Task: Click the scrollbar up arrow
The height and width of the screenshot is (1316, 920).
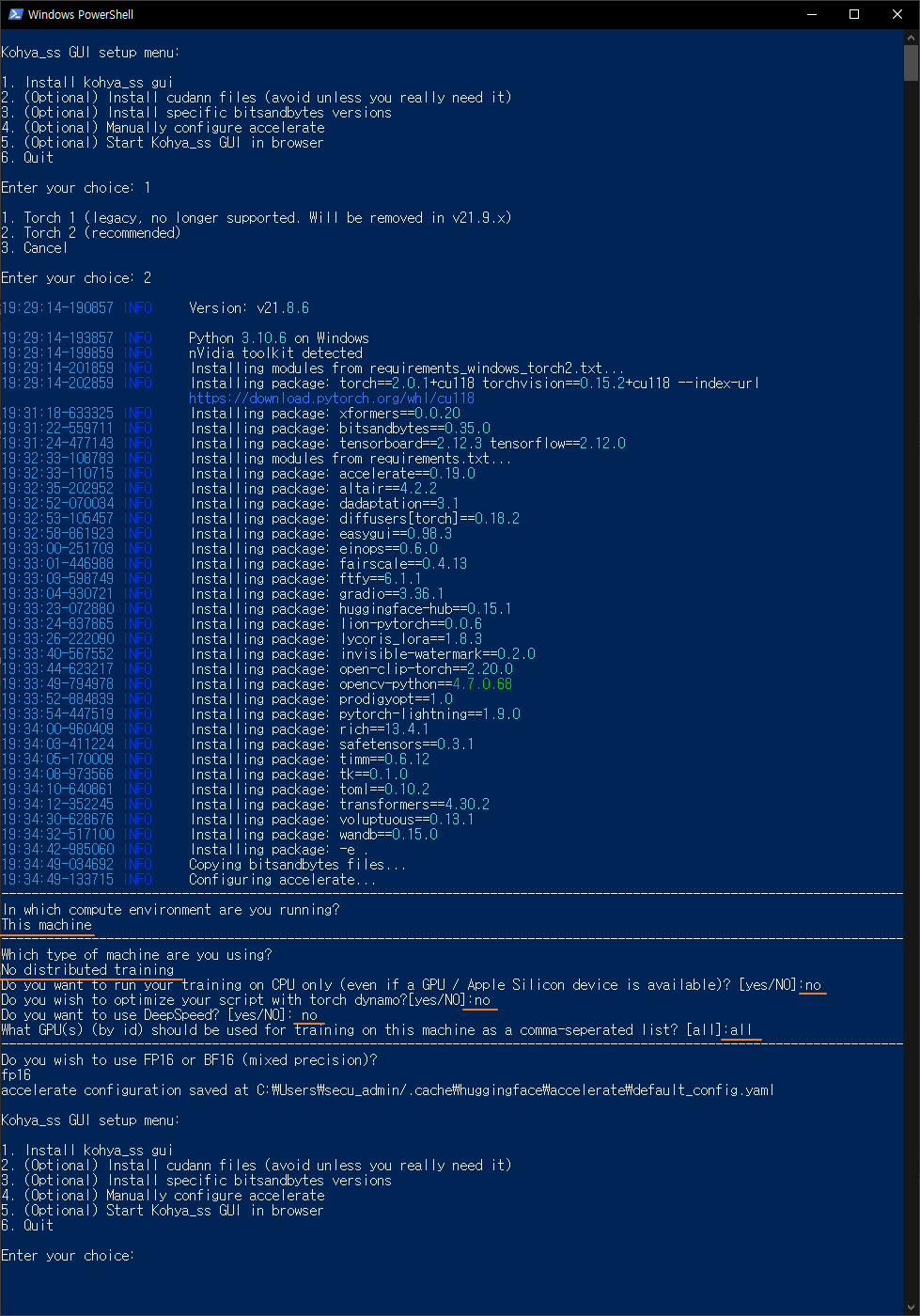Action: (x=912, y=37)
